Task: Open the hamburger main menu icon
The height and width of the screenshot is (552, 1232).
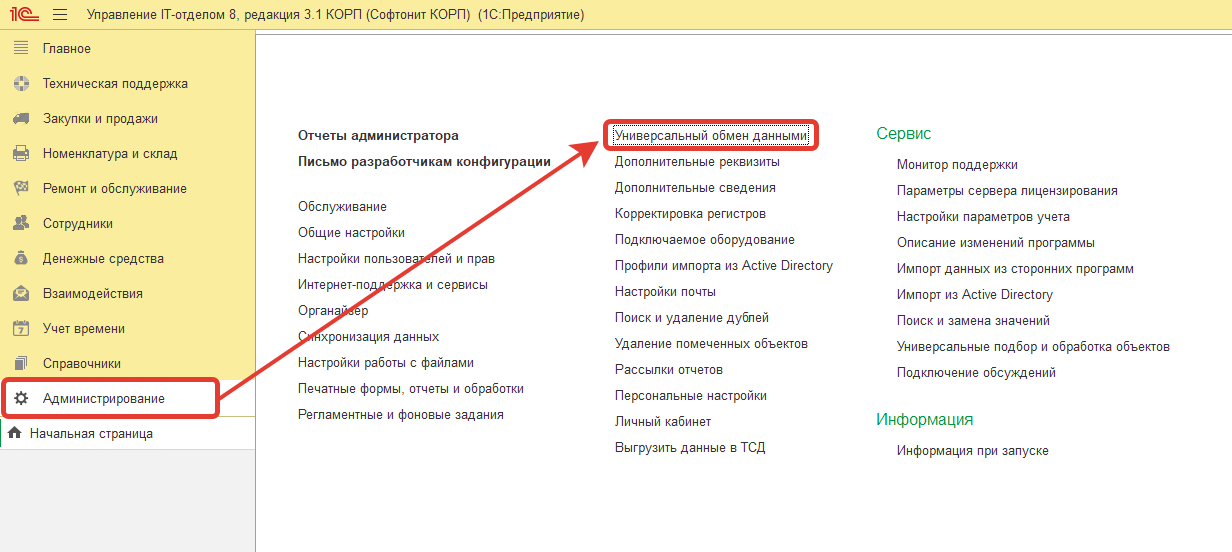Action: coord(59,15)
